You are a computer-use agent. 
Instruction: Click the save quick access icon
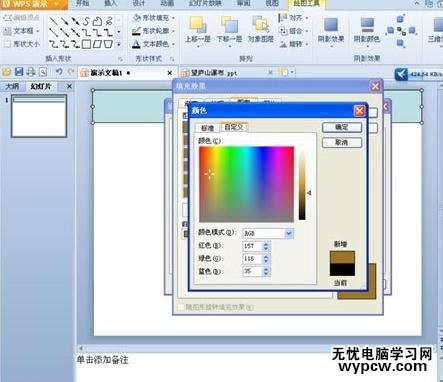click(19, 72)
